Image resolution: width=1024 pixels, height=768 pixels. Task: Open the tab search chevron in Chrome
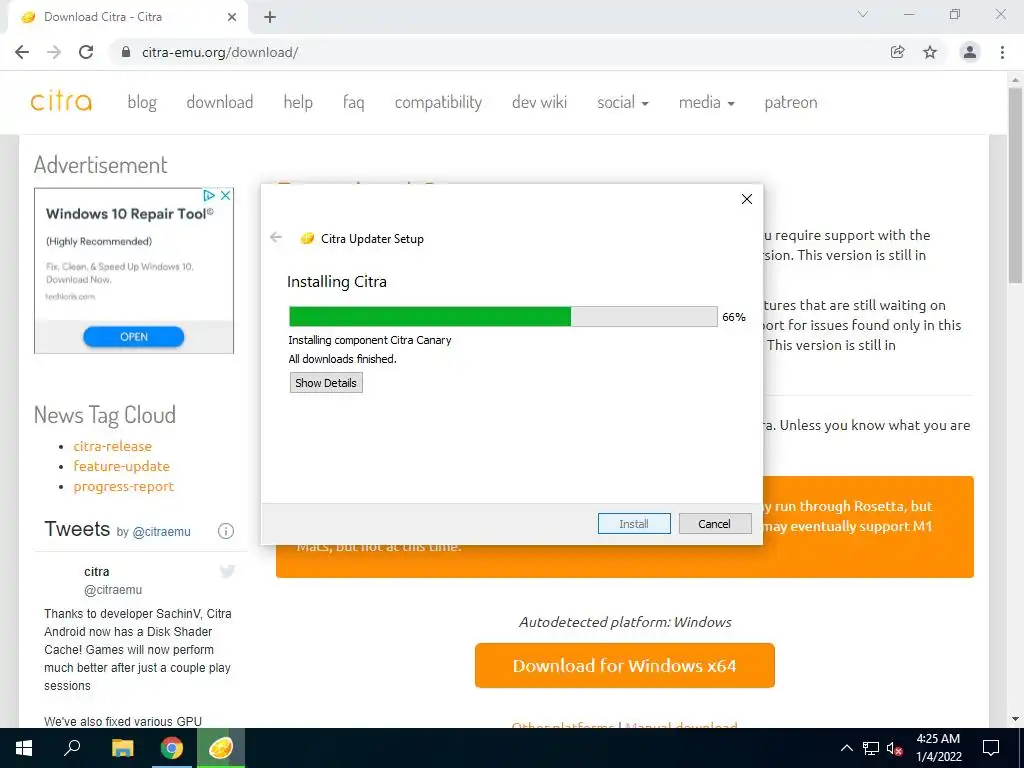(x=862, y=14)
